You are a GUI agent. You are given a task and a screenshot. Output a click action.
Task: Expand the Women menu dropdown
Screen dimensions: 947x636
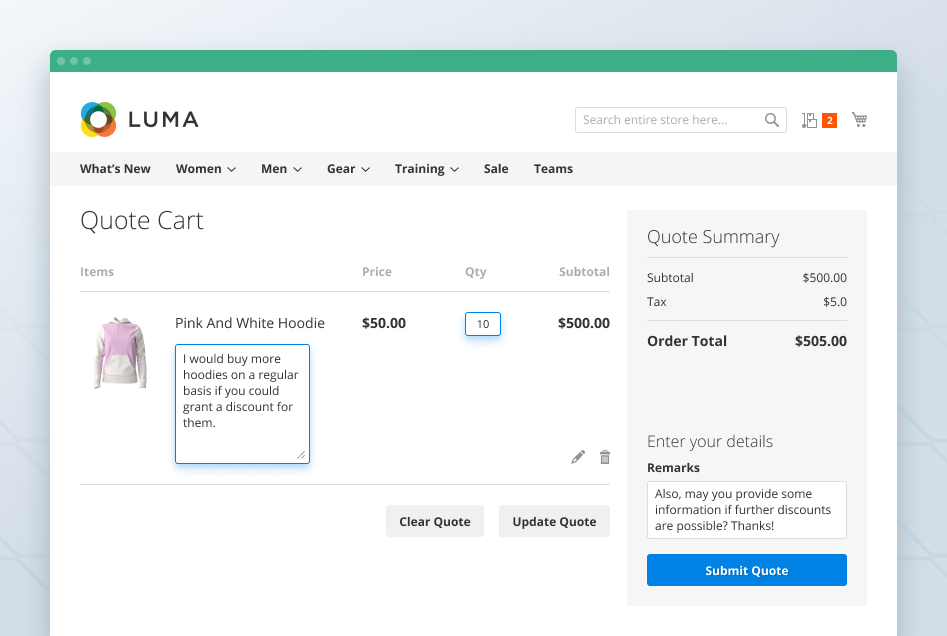point(205,169)
